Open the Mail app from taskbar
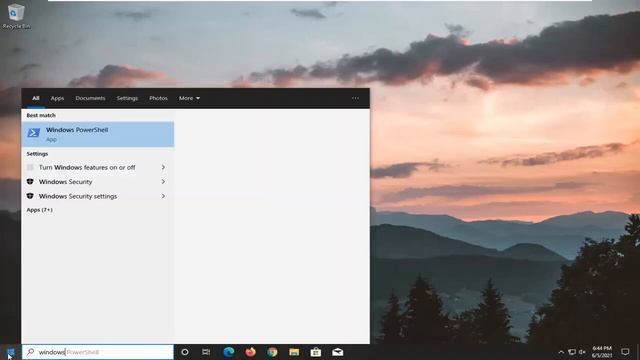The width and height of the screenshot is (640, 360). (x=338, y=352)
